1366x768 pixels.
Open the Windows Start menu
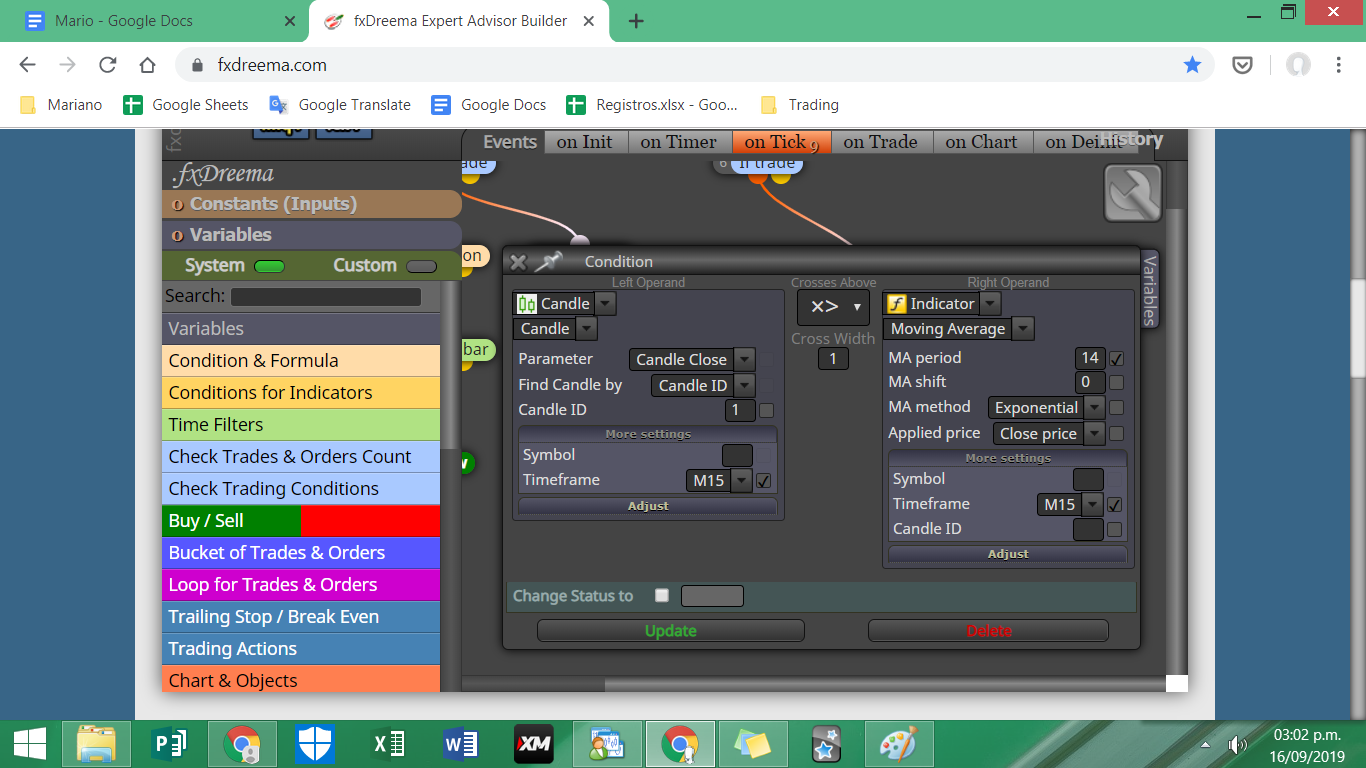pyautogui.click(x=29, y=744)
